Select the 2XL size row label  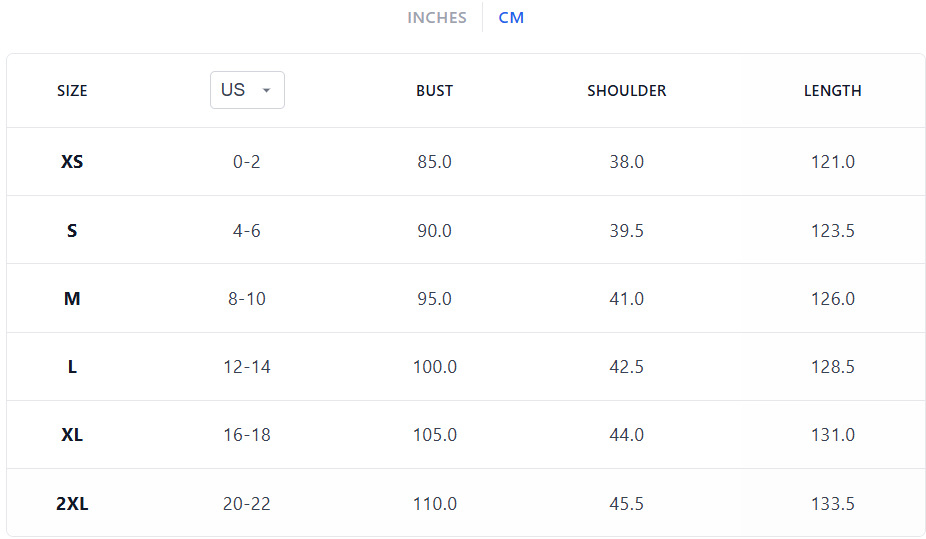[72, 504]
